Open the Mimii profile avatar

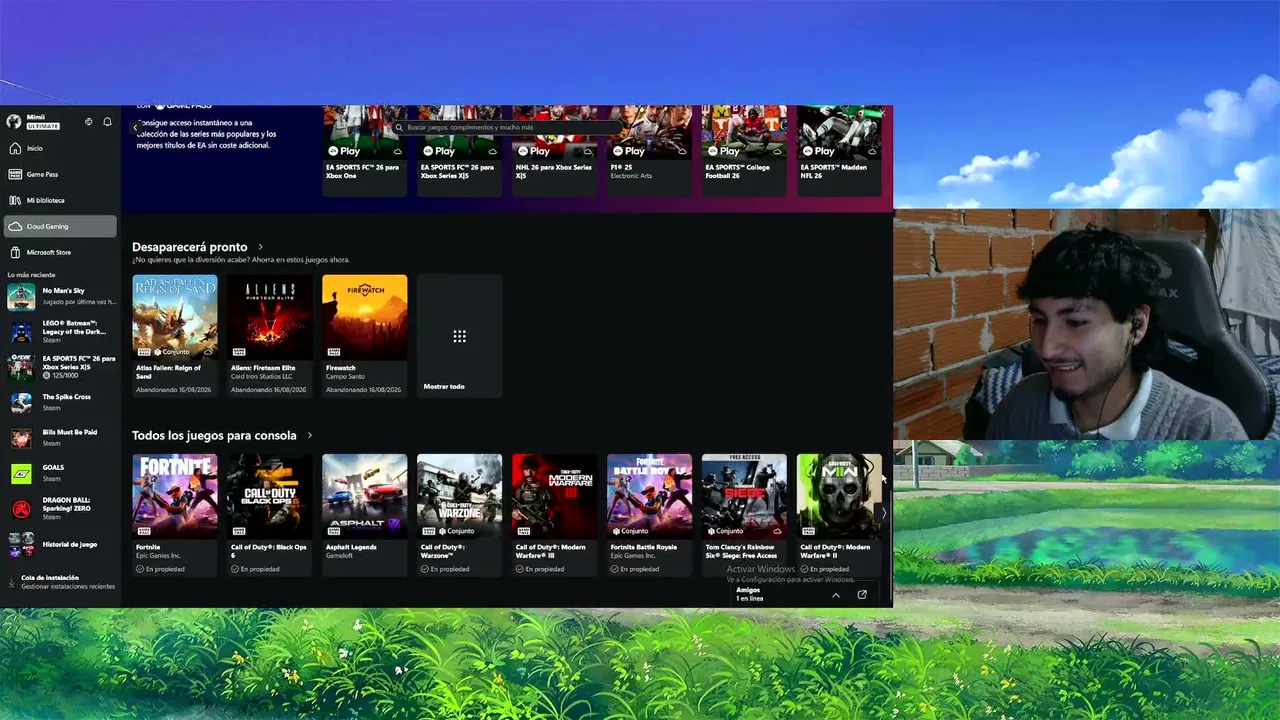coord(14,121)
